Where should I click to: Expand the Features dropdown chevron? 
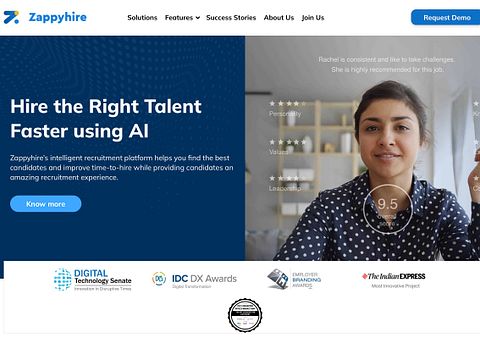[198, 18]
